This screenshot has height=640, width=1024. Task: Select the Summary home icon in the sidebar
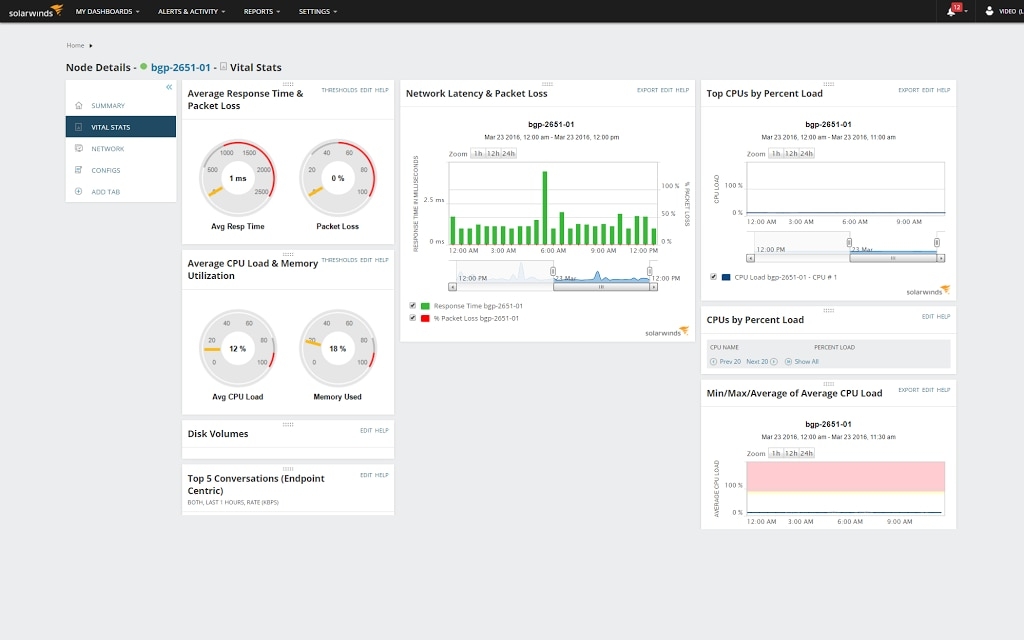click(x=78, y=104)
